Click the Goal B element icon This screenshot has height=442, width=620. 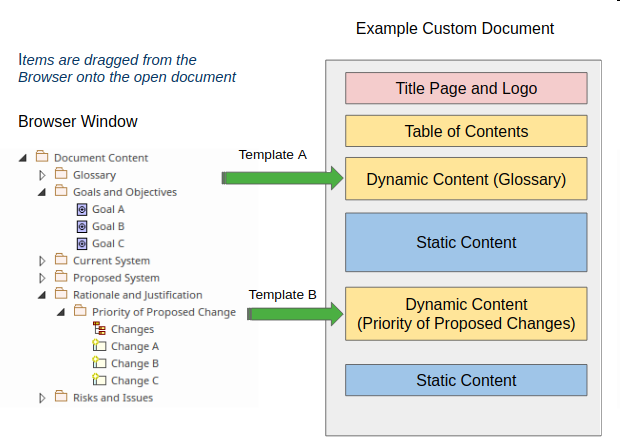point(82,226)
